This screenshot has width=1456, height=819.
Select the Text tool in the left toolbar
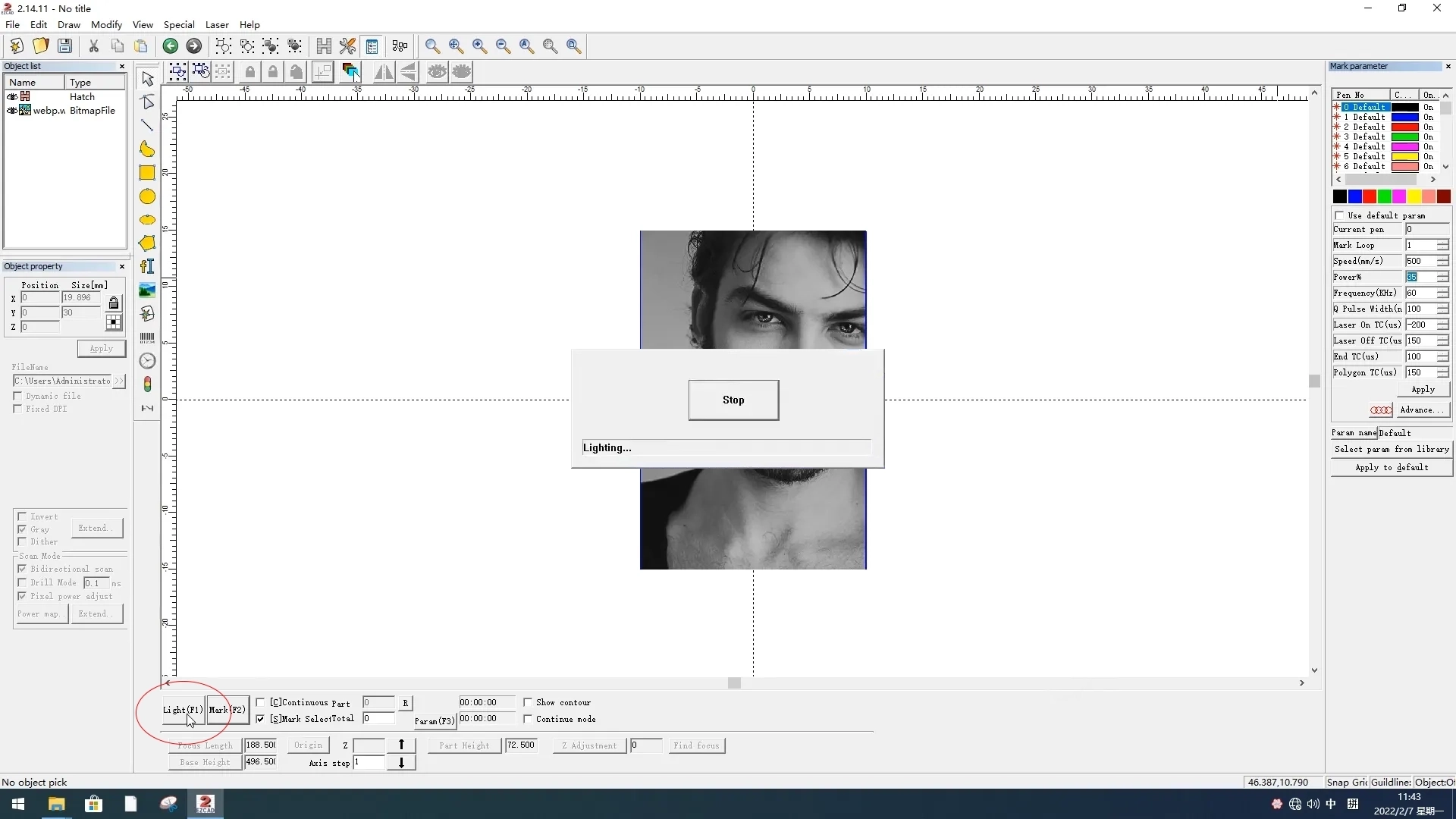[x=146, y=266]
